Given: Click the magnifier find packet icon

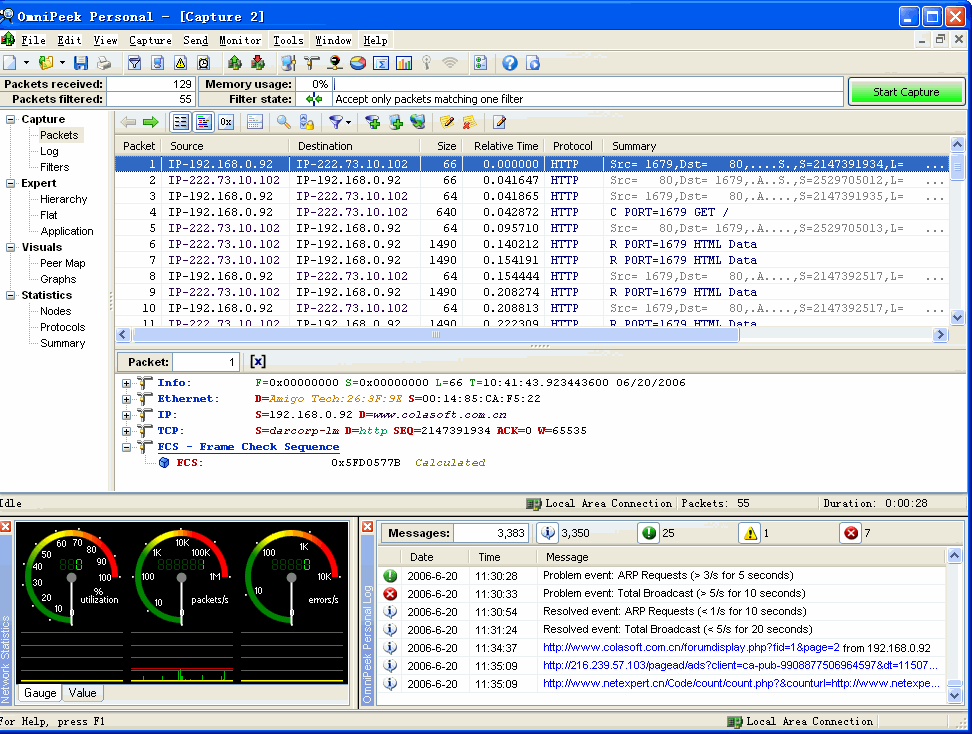Looking at the screenshot, I should tap(284, 122).
